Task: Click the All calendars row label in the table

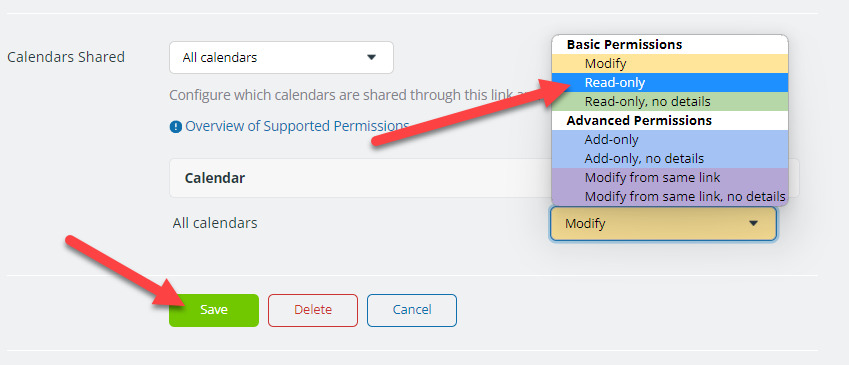Action: 215,223
